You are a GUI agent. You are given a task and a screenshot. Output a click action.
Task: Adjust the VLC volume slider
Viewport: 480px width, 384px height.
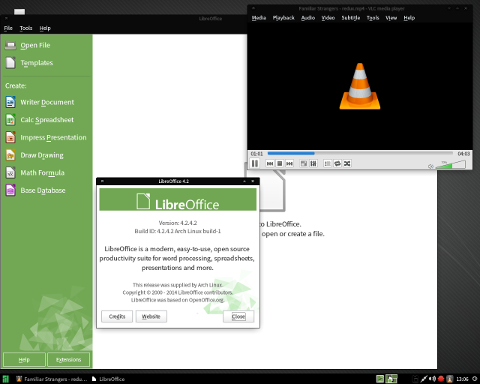(451, 164)
